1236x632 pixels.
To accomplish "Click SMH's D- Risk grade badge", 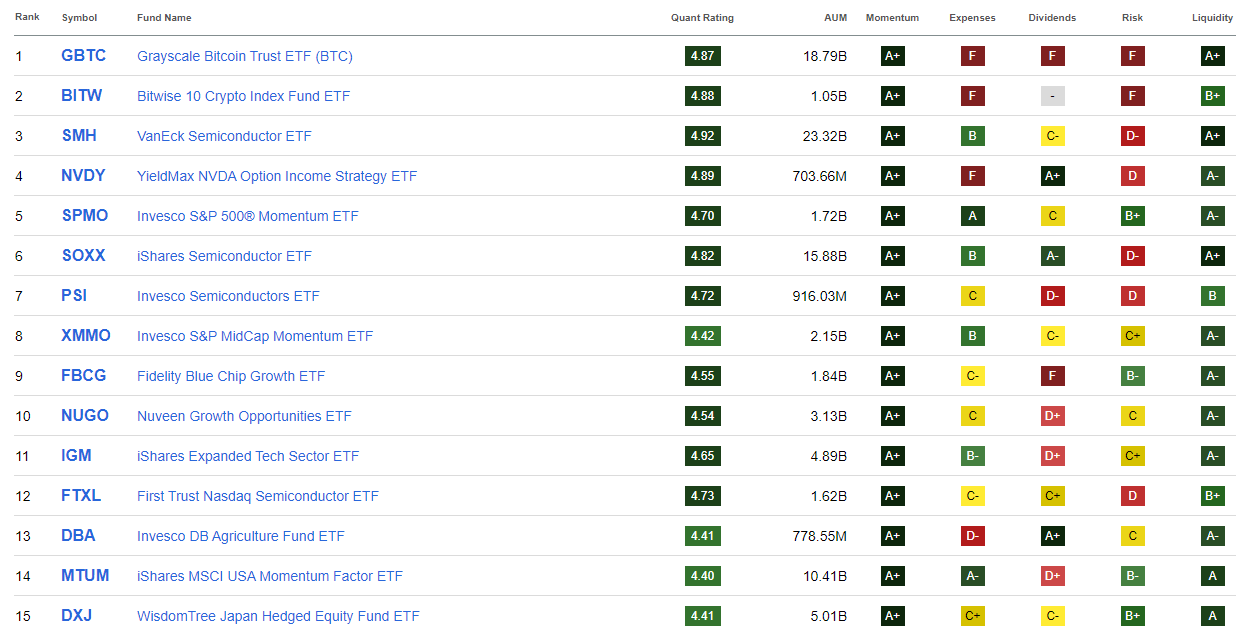I will click(x=1132, y=136).
